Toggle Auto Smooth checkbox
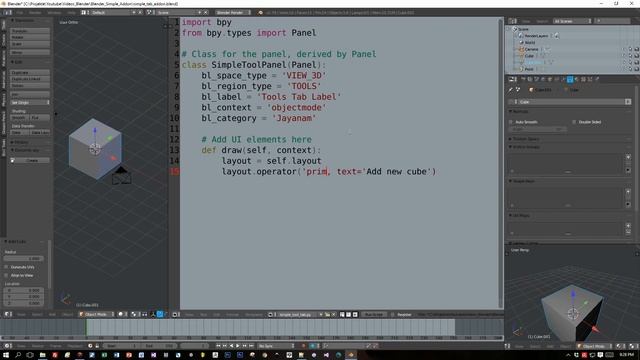Screen dimensions: 640x360 tap(511, 122)
